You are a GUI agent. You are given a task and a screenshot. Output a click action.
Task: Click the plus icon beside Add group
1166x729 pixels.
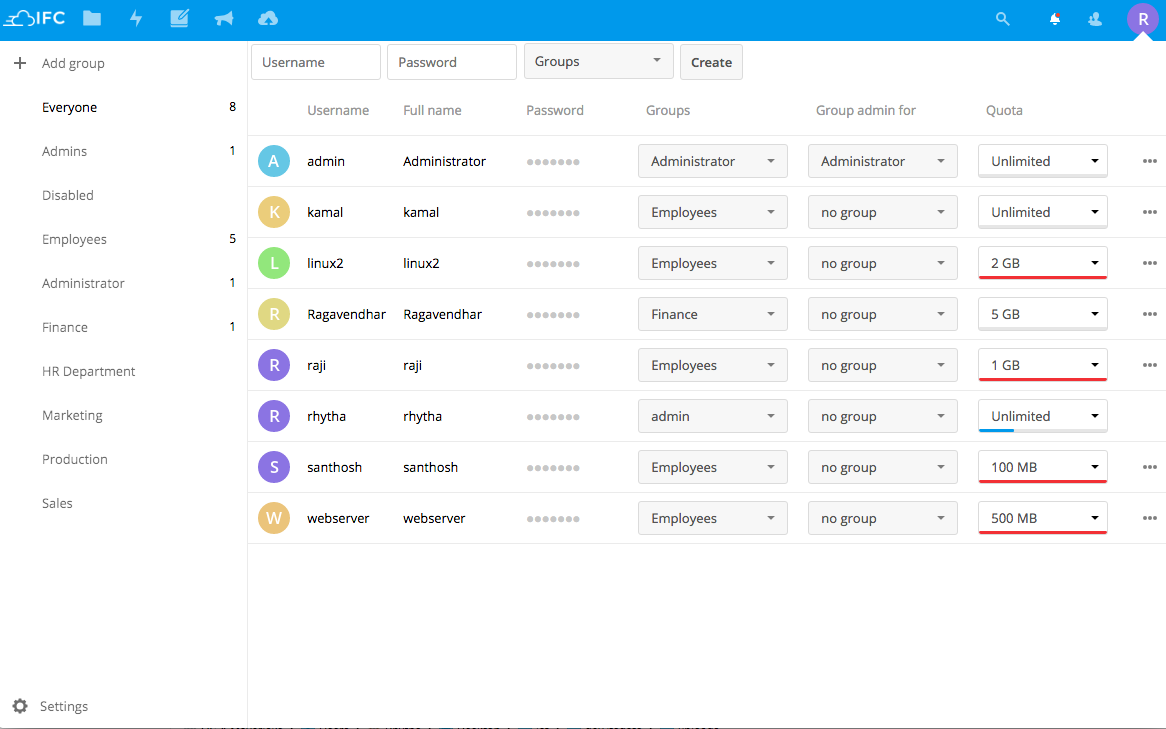tap(20, 63)
